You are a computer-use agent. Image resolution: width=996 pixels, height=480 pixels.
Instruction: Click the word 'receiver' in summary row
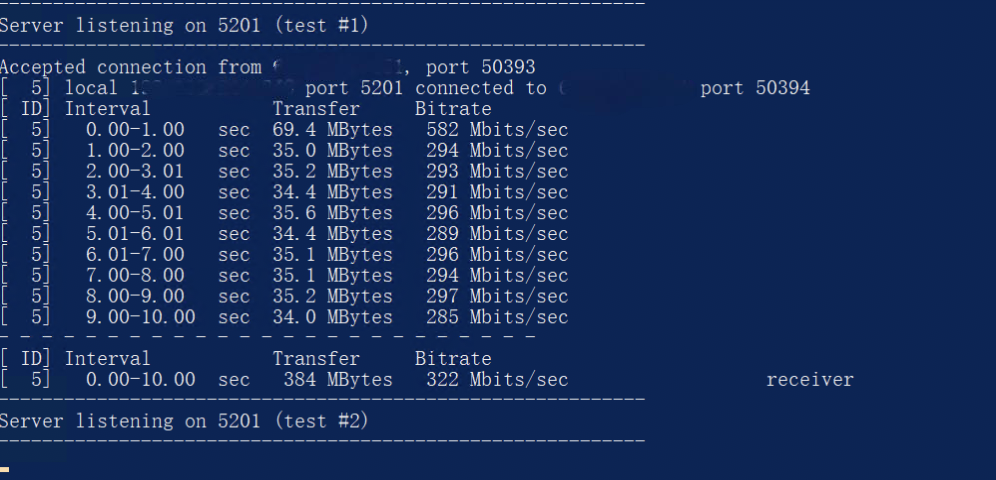click(x=810, y=380)
